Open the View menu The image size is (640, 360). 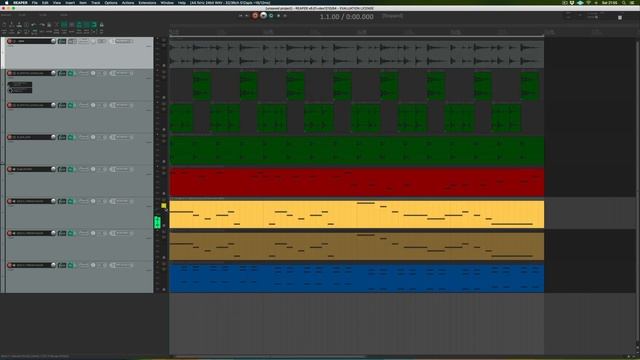pyautogui.click(x=57, y=2)
